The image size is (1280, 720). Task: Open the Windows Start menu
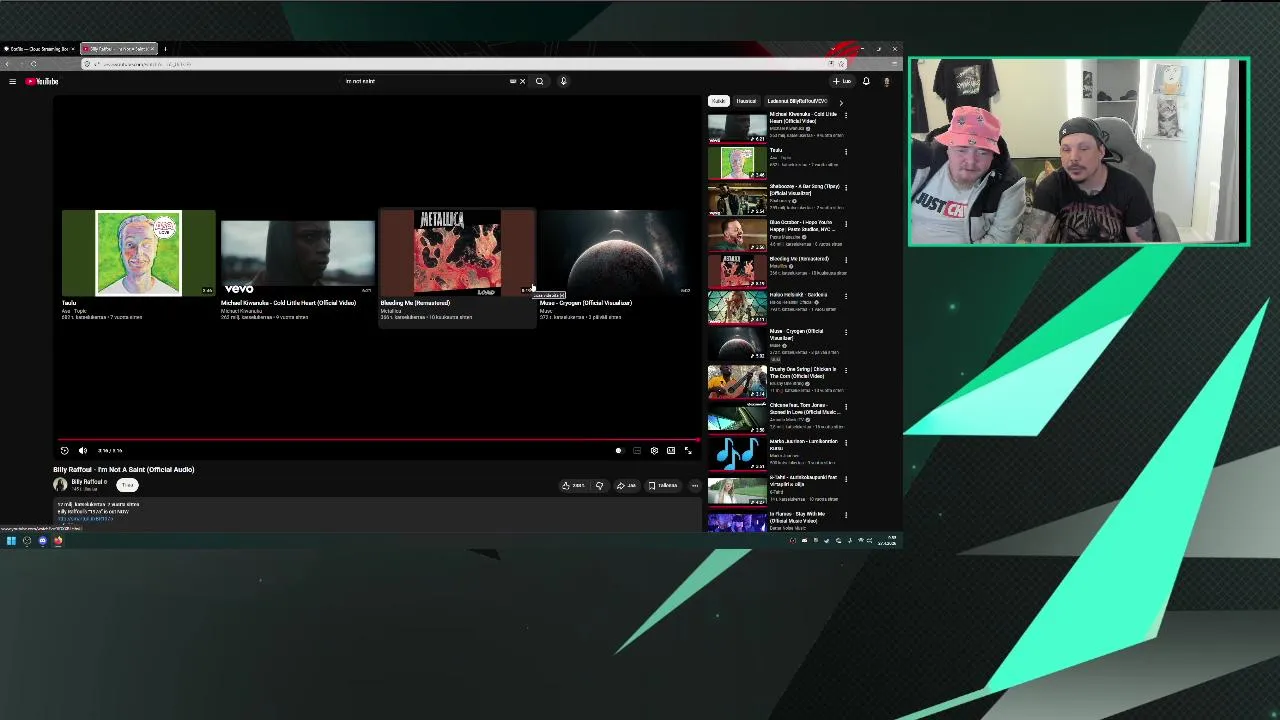point(11,541)
